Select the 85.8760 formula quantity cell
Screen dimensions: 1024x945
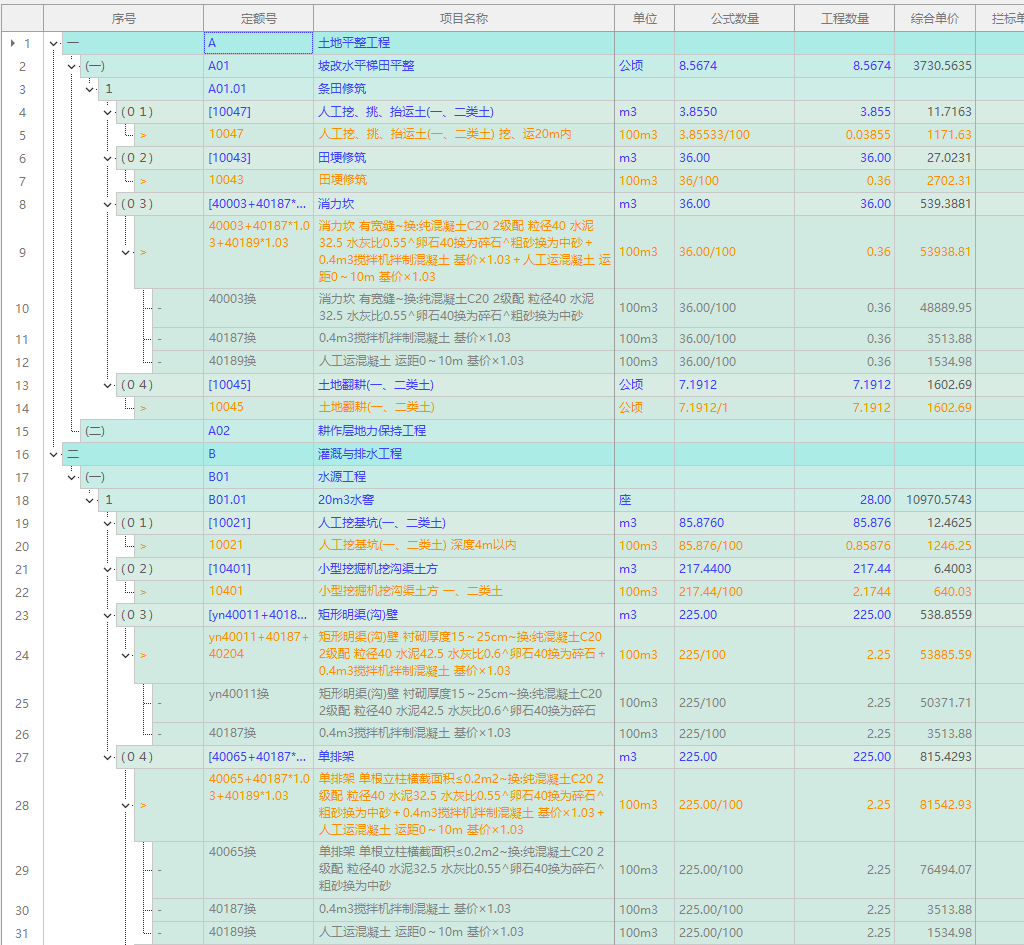(x=735, y=523)
